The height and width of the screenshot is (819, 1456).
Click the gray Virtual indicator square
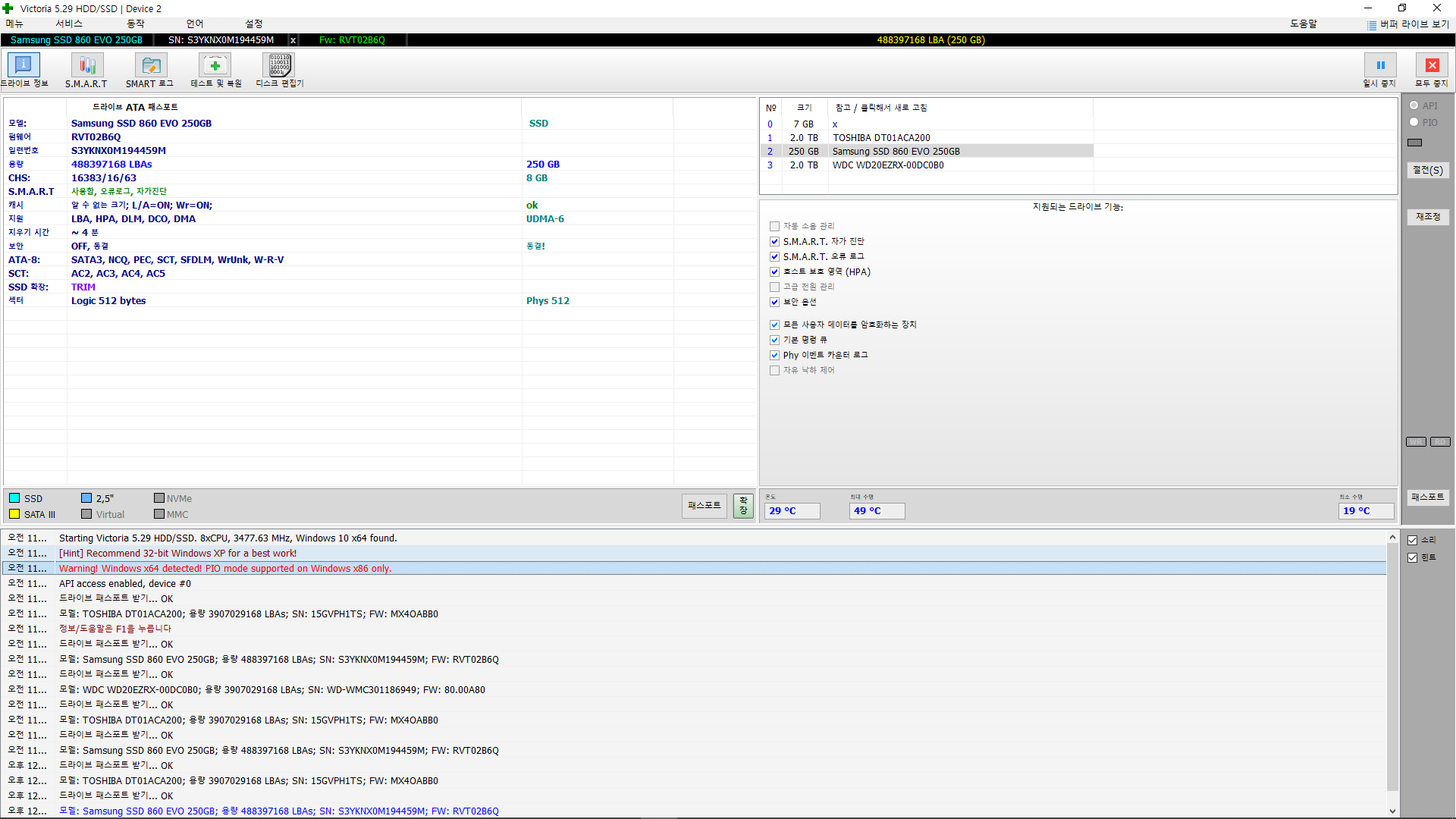(x=86, y=514)
